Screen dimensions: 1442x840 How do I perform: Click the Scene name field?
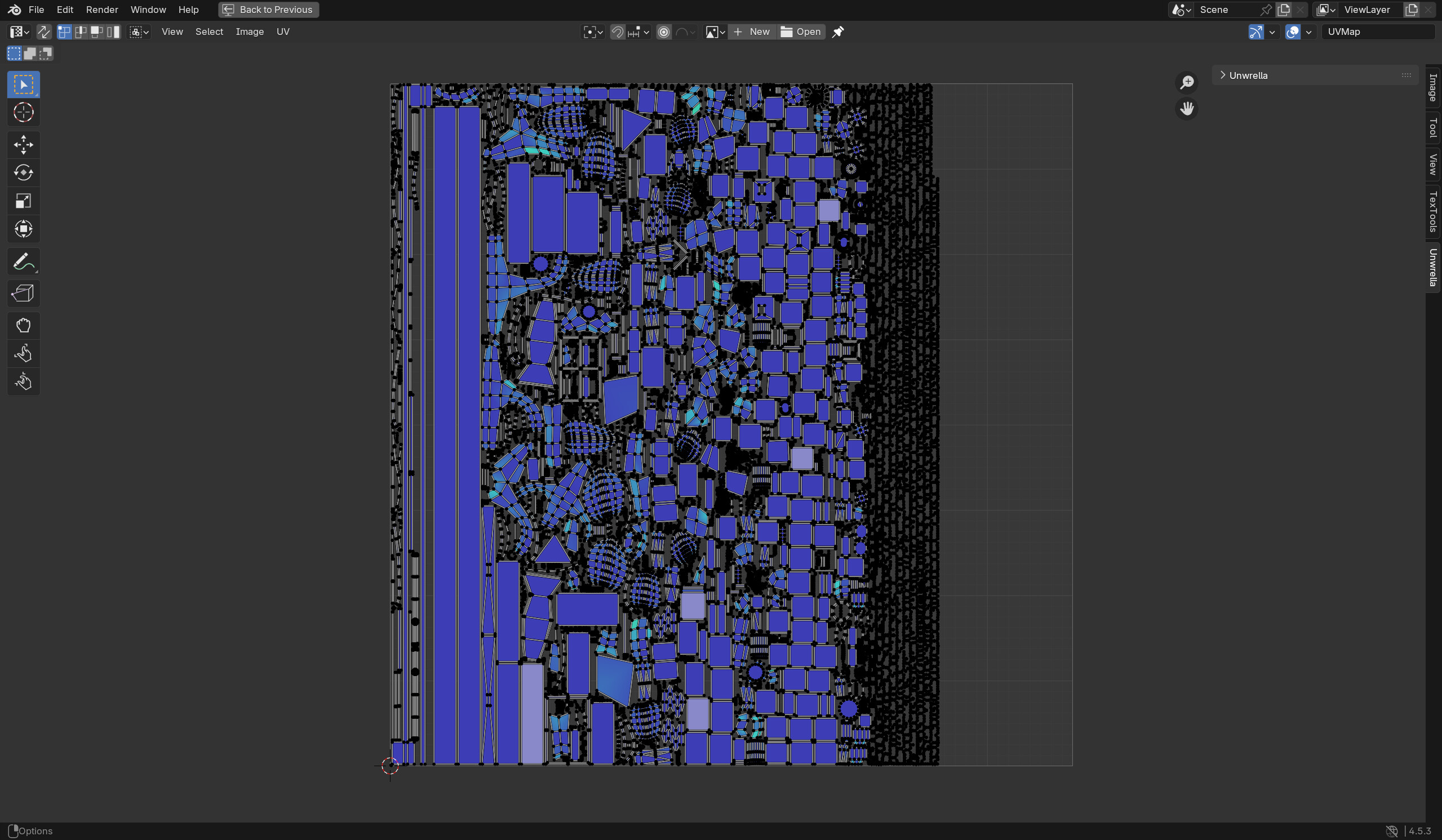(1226, 10)
